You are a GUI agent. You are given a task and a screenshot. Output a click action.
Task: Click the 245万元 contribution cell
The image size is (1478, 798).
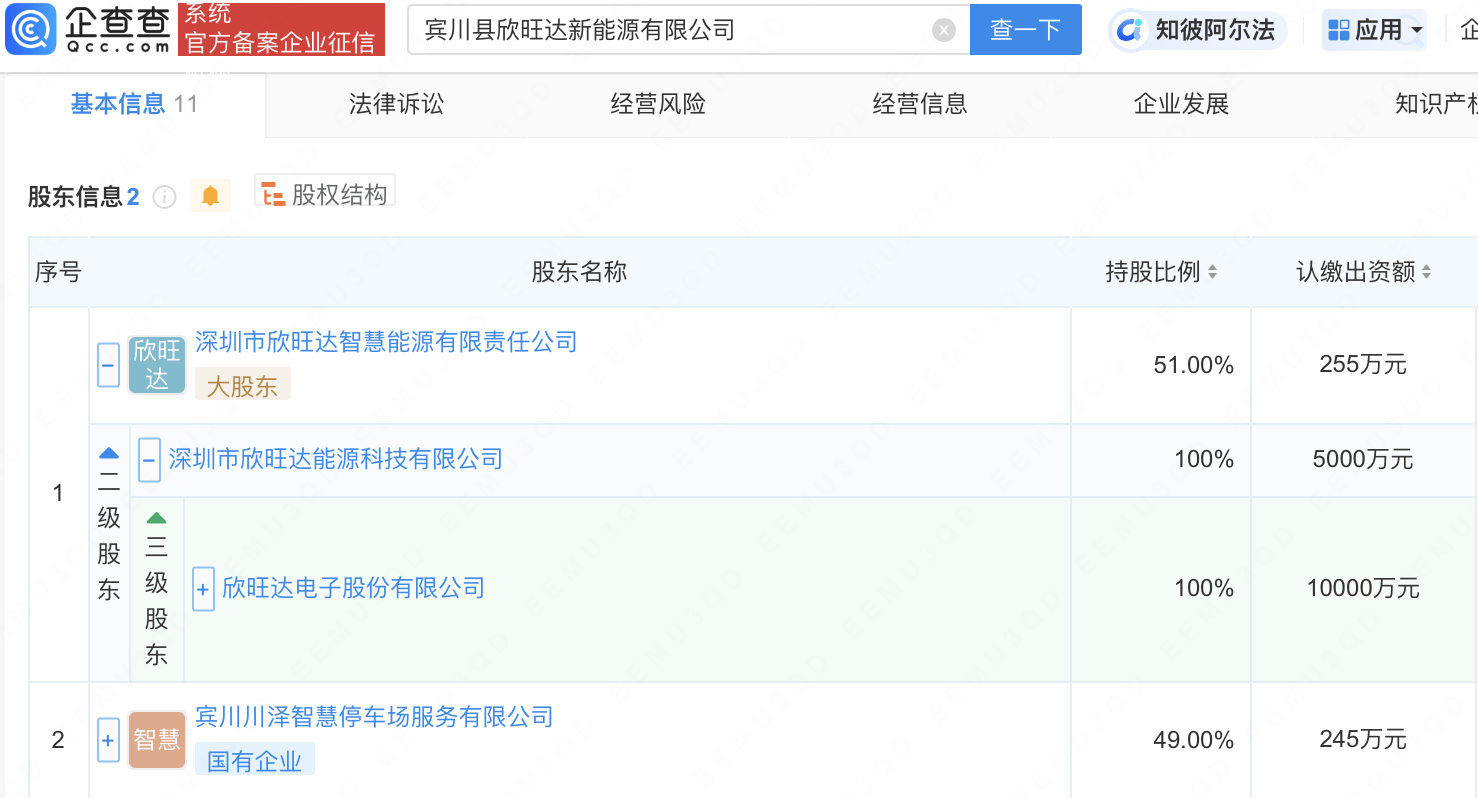coord(1363,740)
